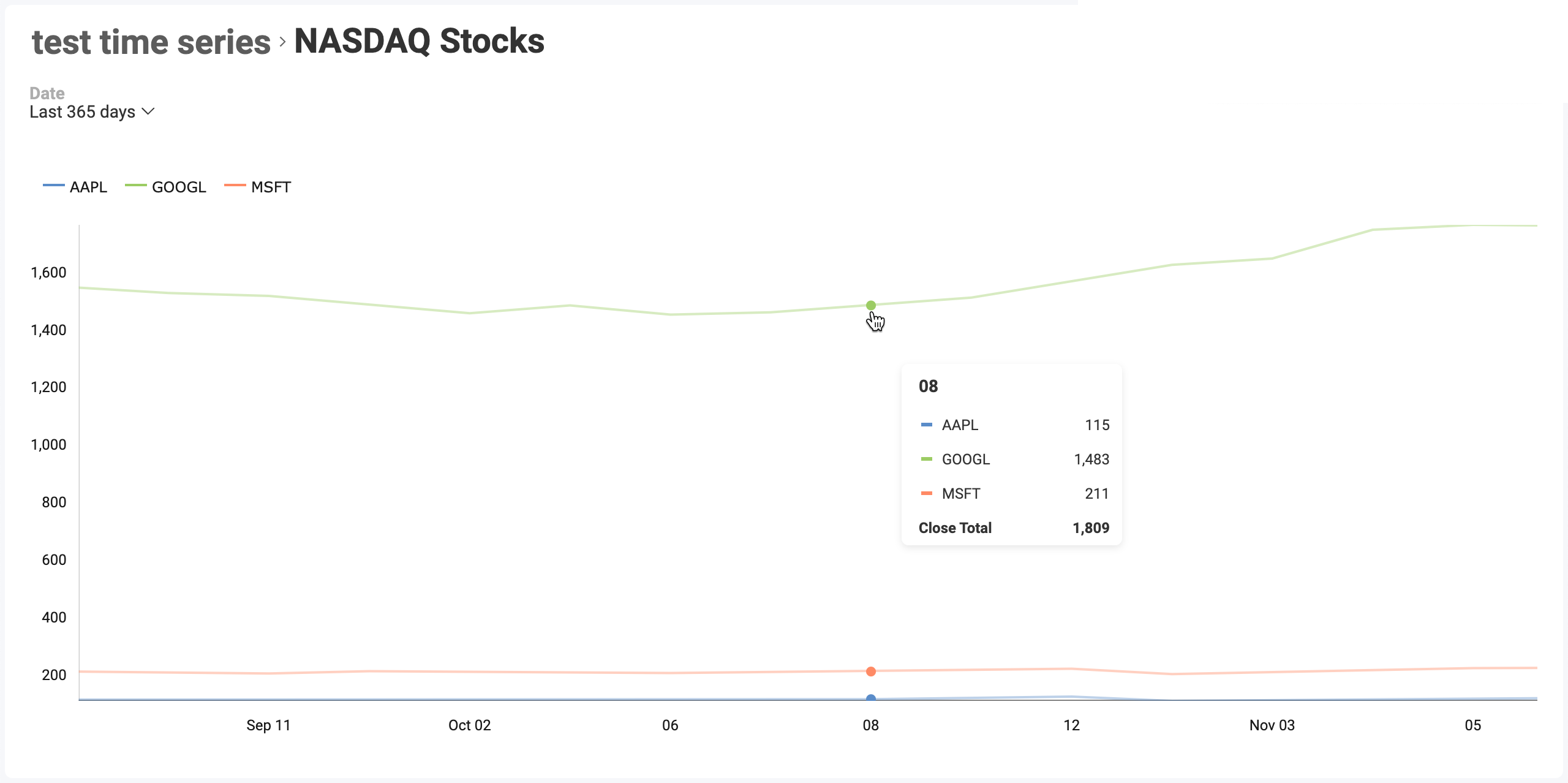
Task: Click the blue AAPL legend line swatch
Action: click(53, 185)
